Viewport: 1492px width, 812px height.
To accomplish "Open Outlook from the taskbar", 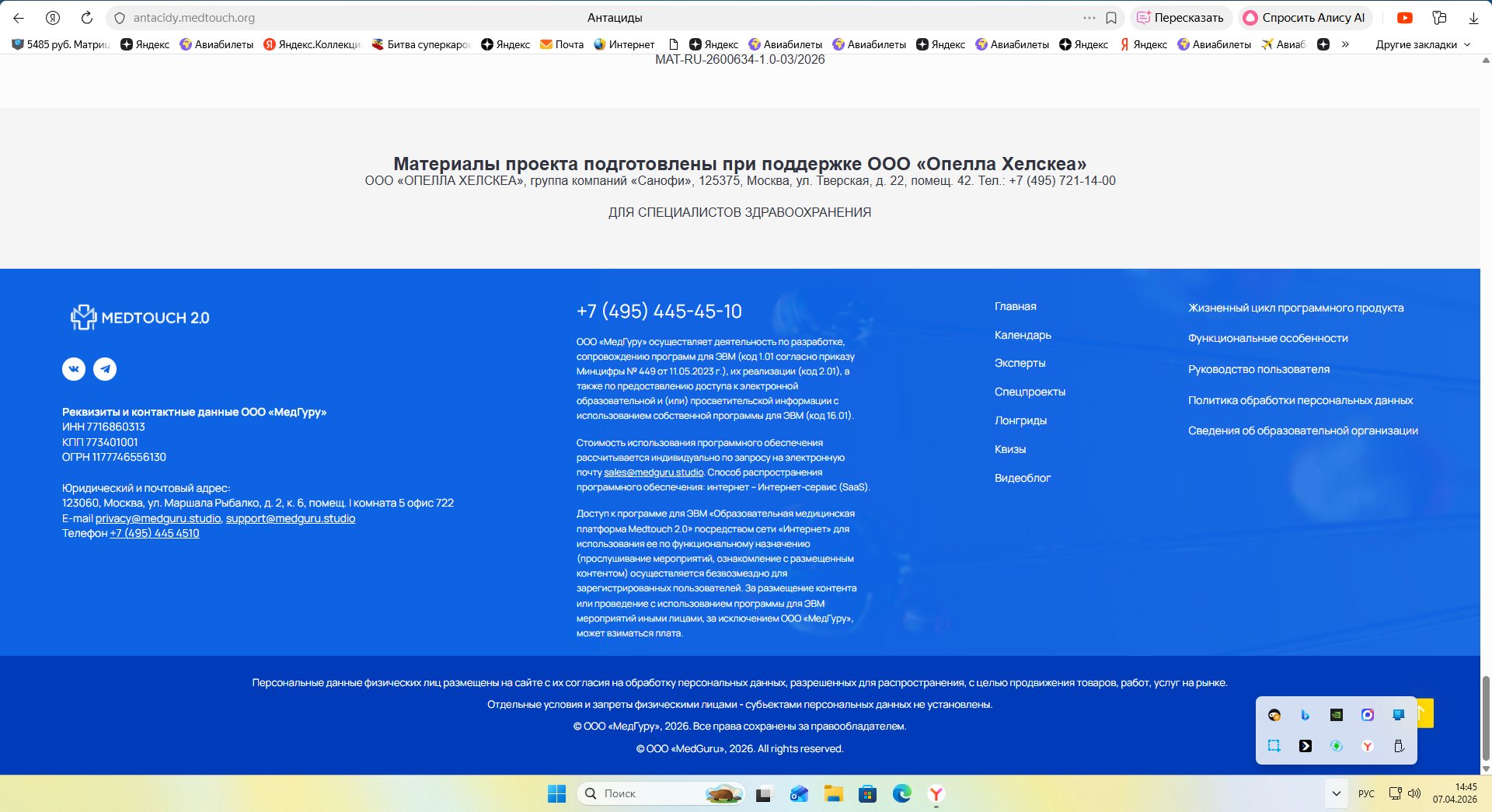I will coord(800,793).
